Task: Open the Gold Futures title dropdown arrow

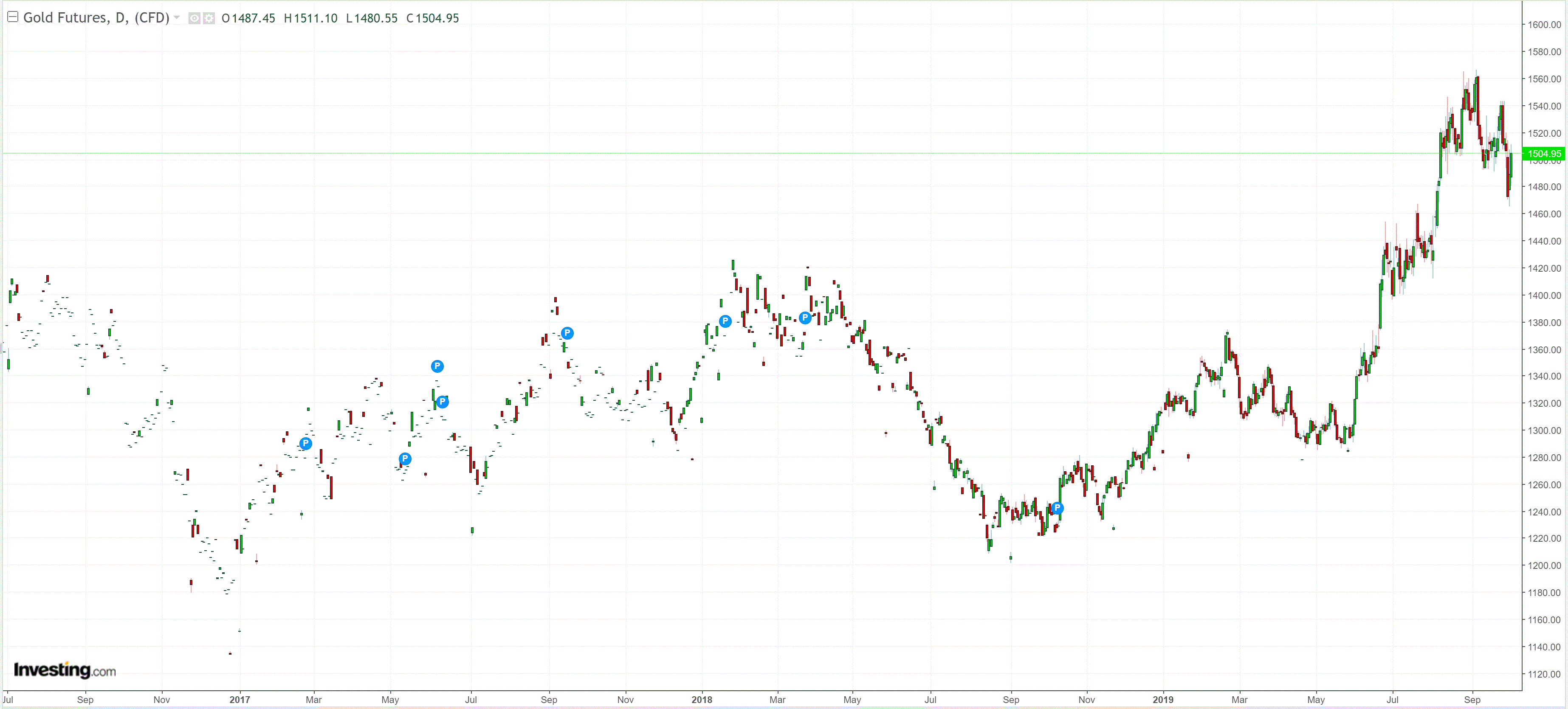Action: (177, 18)
